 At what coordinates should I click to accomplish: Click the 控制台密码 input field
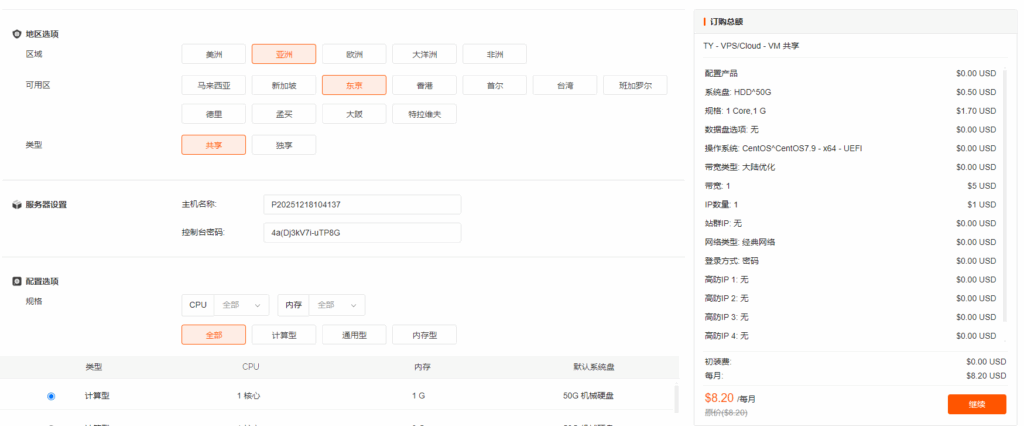point(361,233)
